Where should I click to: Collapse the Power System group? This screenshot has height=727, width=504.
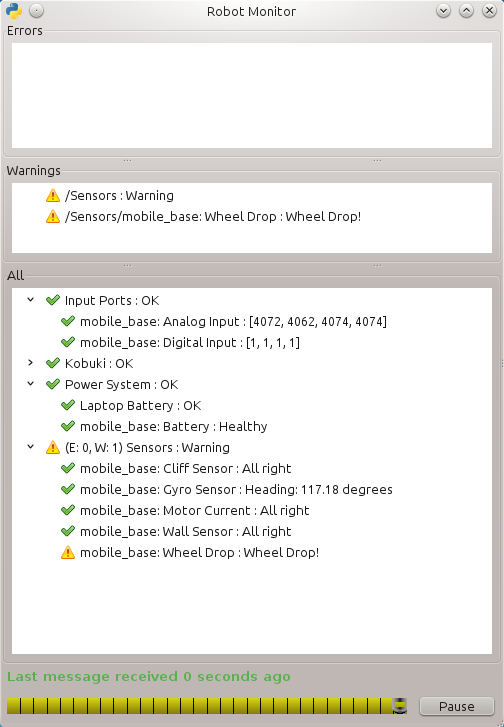(x=31, y=384)
